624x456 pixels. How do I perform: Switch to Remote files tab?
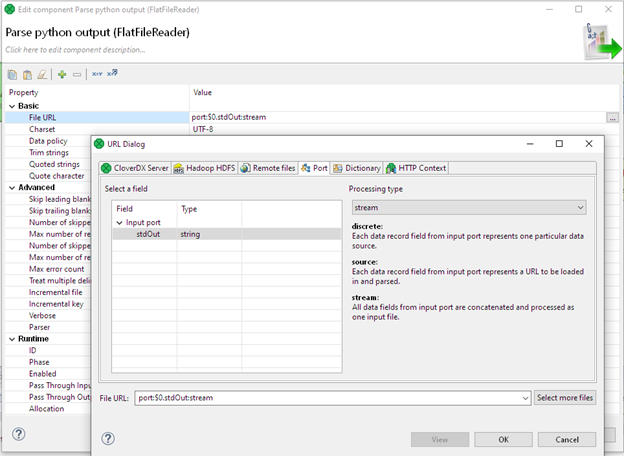268,168
